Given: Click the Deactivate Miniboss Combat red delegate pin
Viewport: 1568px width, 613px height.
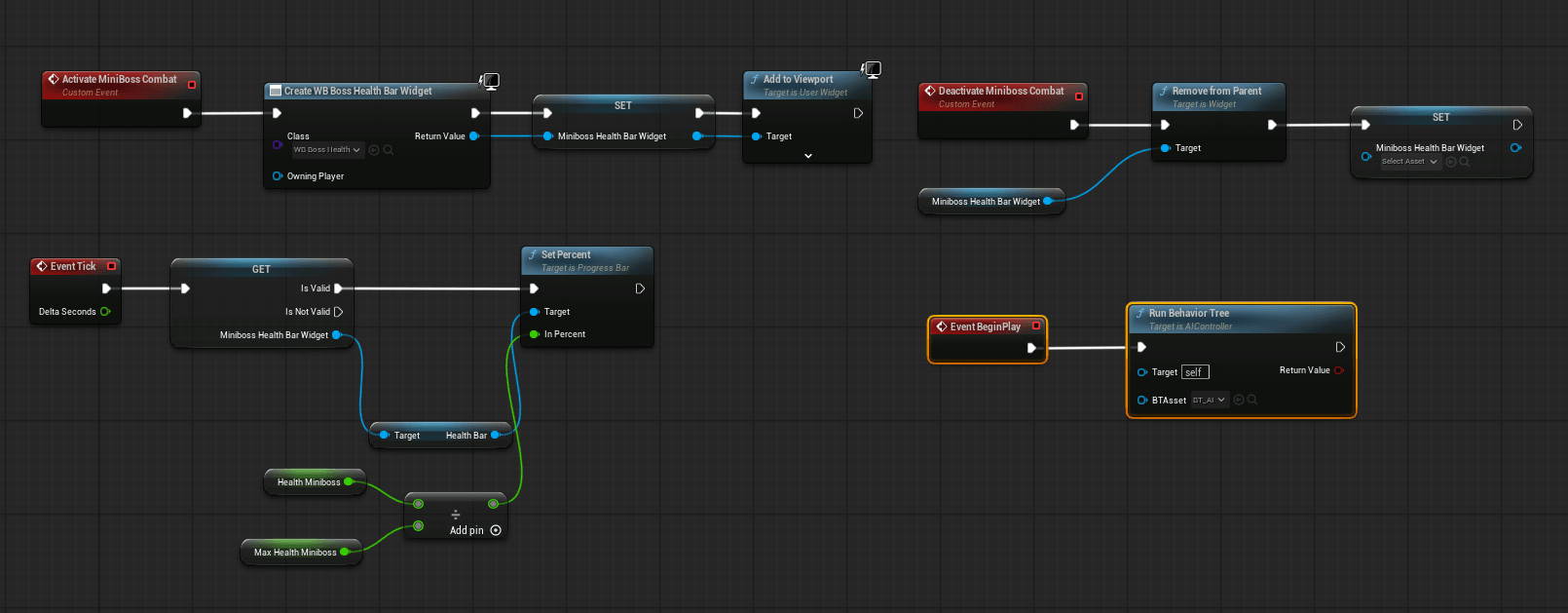Looking at the screenshot, I should [1079, 96].
